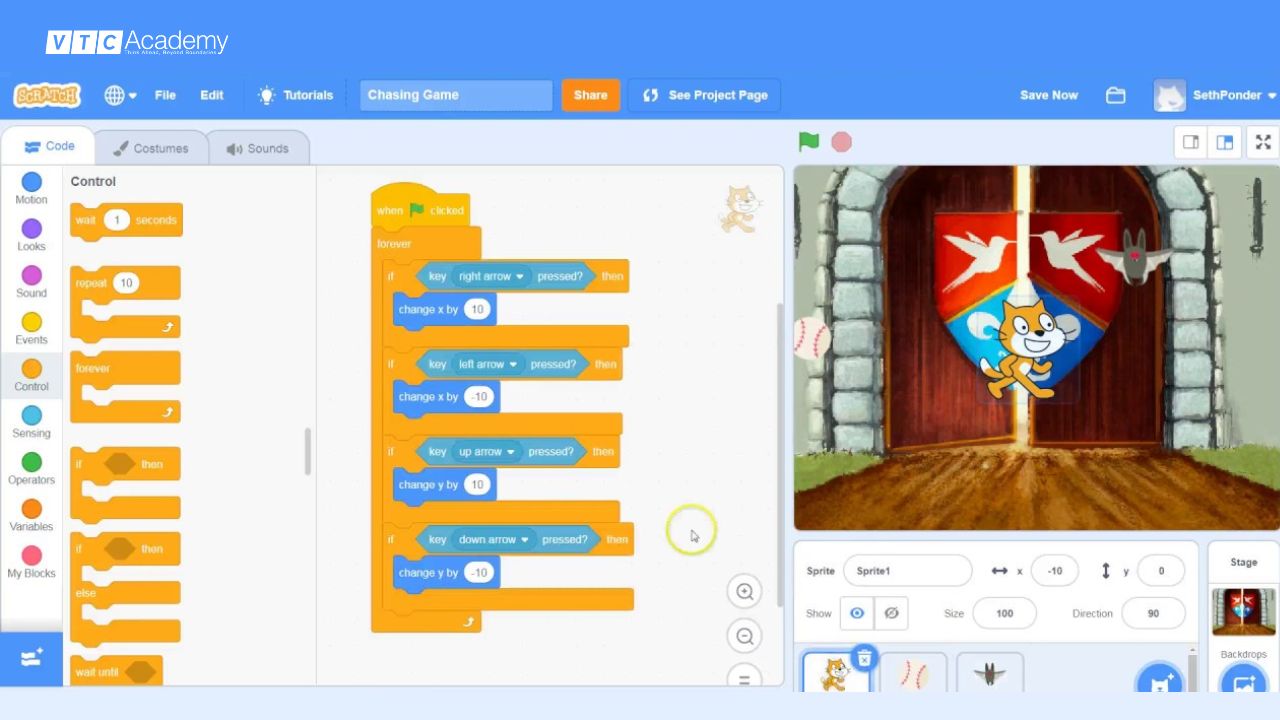
Task: Zoom in on the code workspace
Action: pos(744,591)
